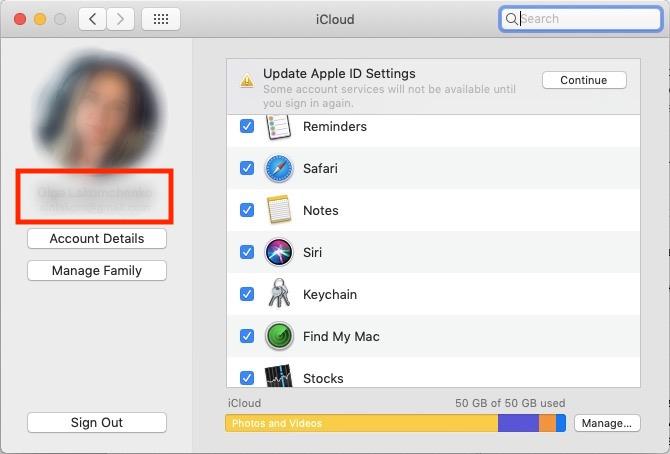The height and width of the screenshot is (454, 670).
Task: Click the blurred profile photo
Action: pyautogui.click(x=97, y=110)
